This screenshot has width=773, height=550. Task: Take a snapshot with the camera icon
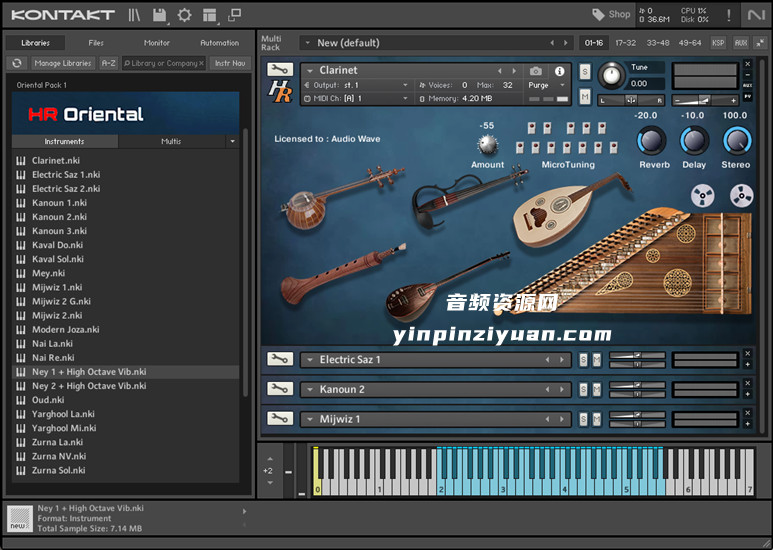pos(536,71)
